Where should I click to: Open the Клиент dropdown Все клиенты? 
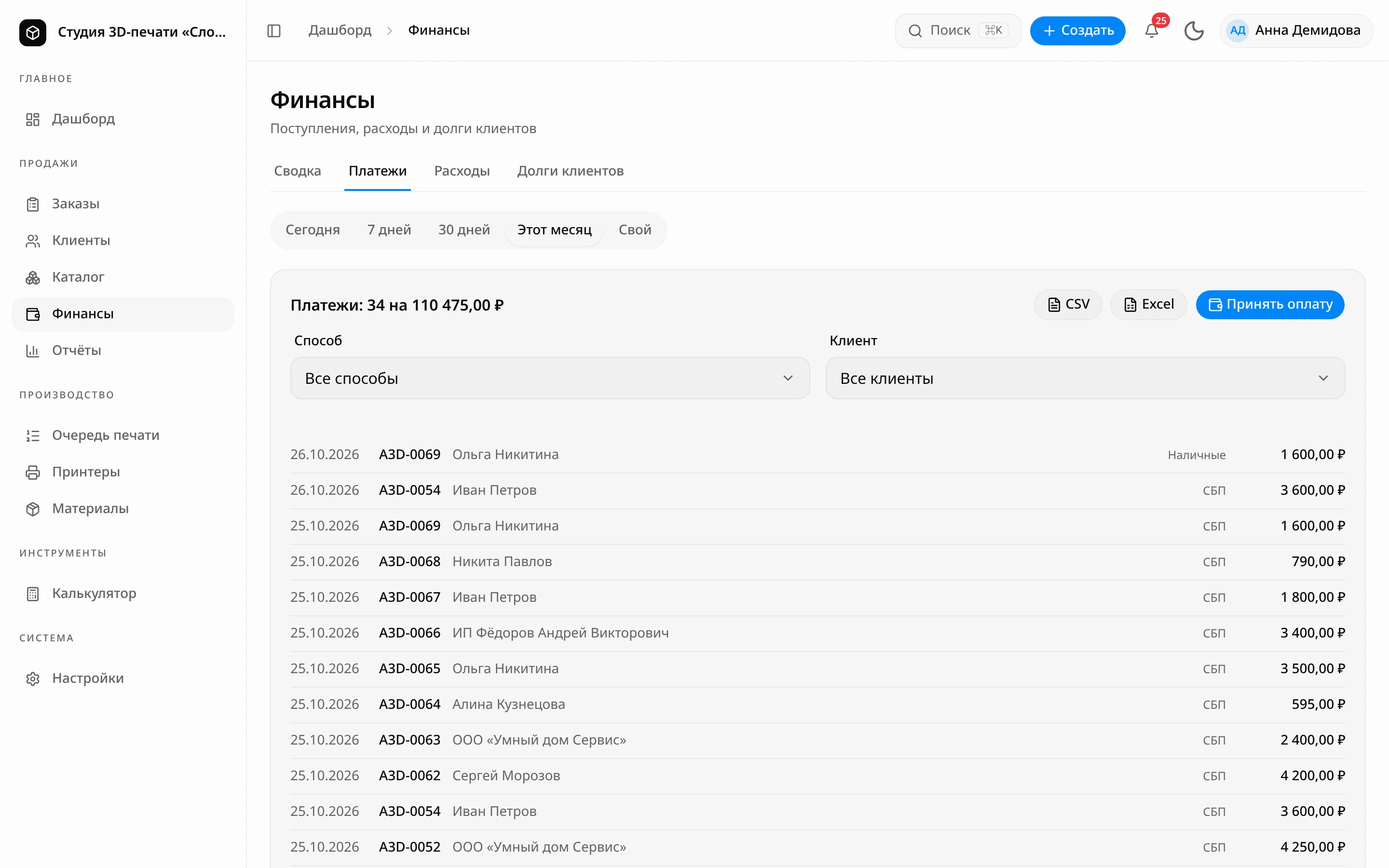(1085, 379)
